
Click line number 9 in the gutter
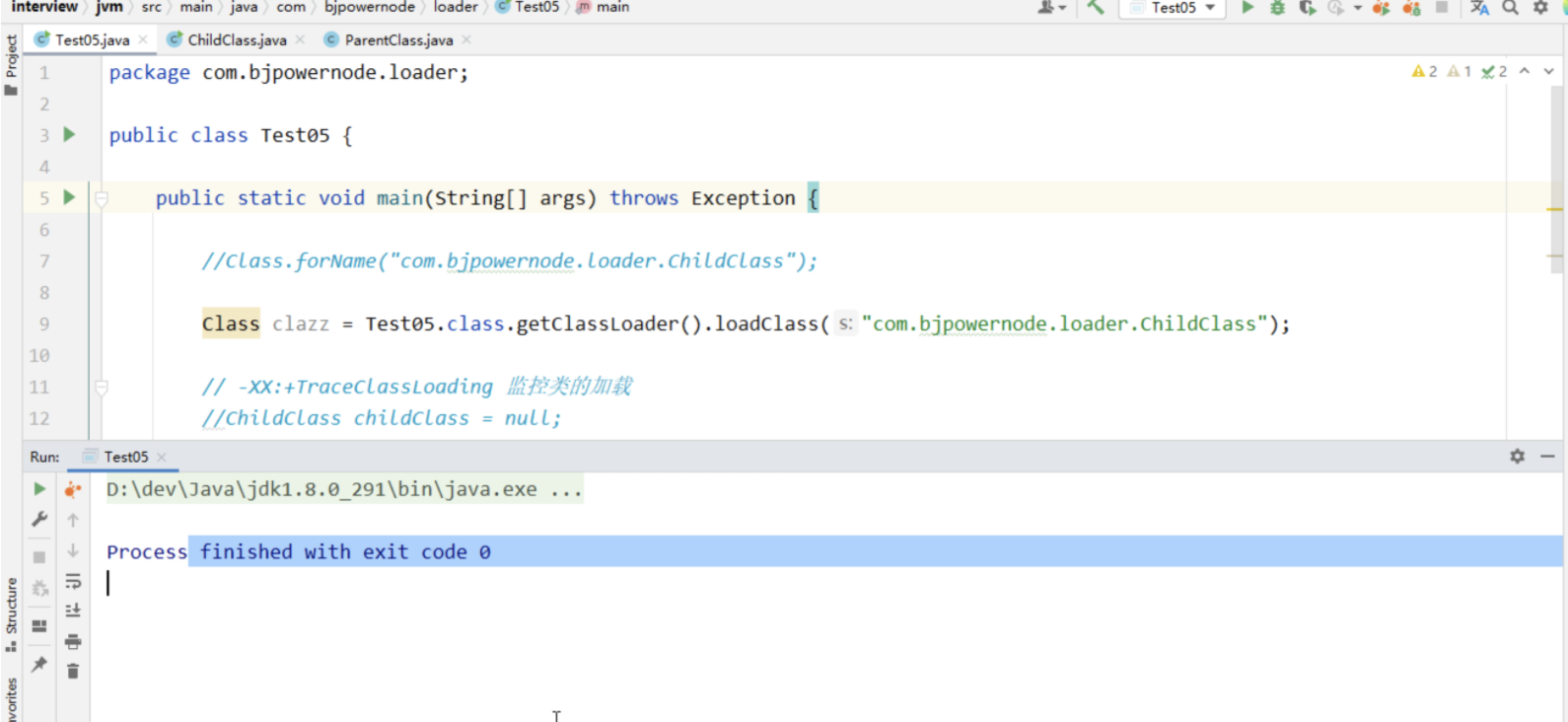point(44,324)
